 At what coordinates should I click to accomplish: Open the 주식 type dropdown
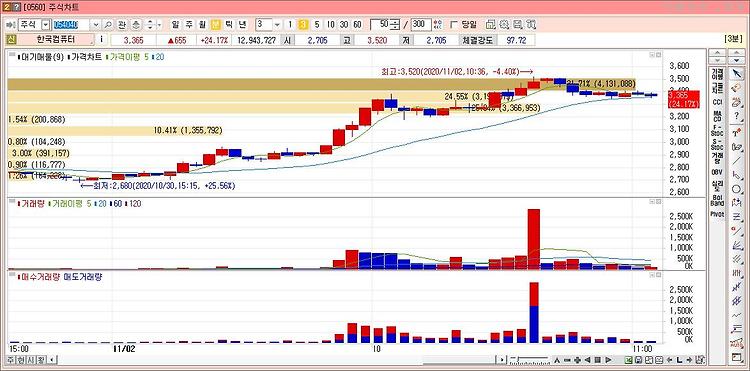pos(45,24)
